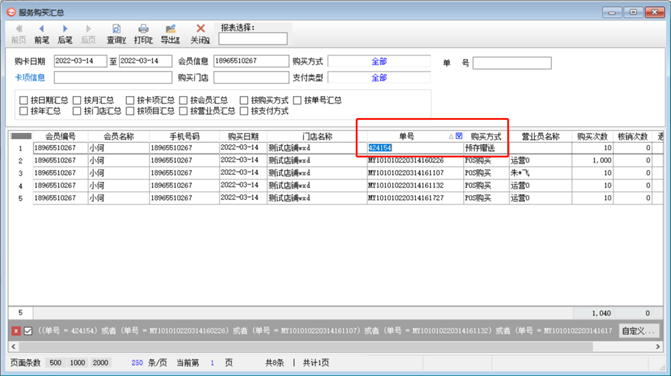The width and height of the screenshot is (671, 376).
Task: Click the 前笔 previous record arrow
Action: pyautogui.click(x=42, y=34)
